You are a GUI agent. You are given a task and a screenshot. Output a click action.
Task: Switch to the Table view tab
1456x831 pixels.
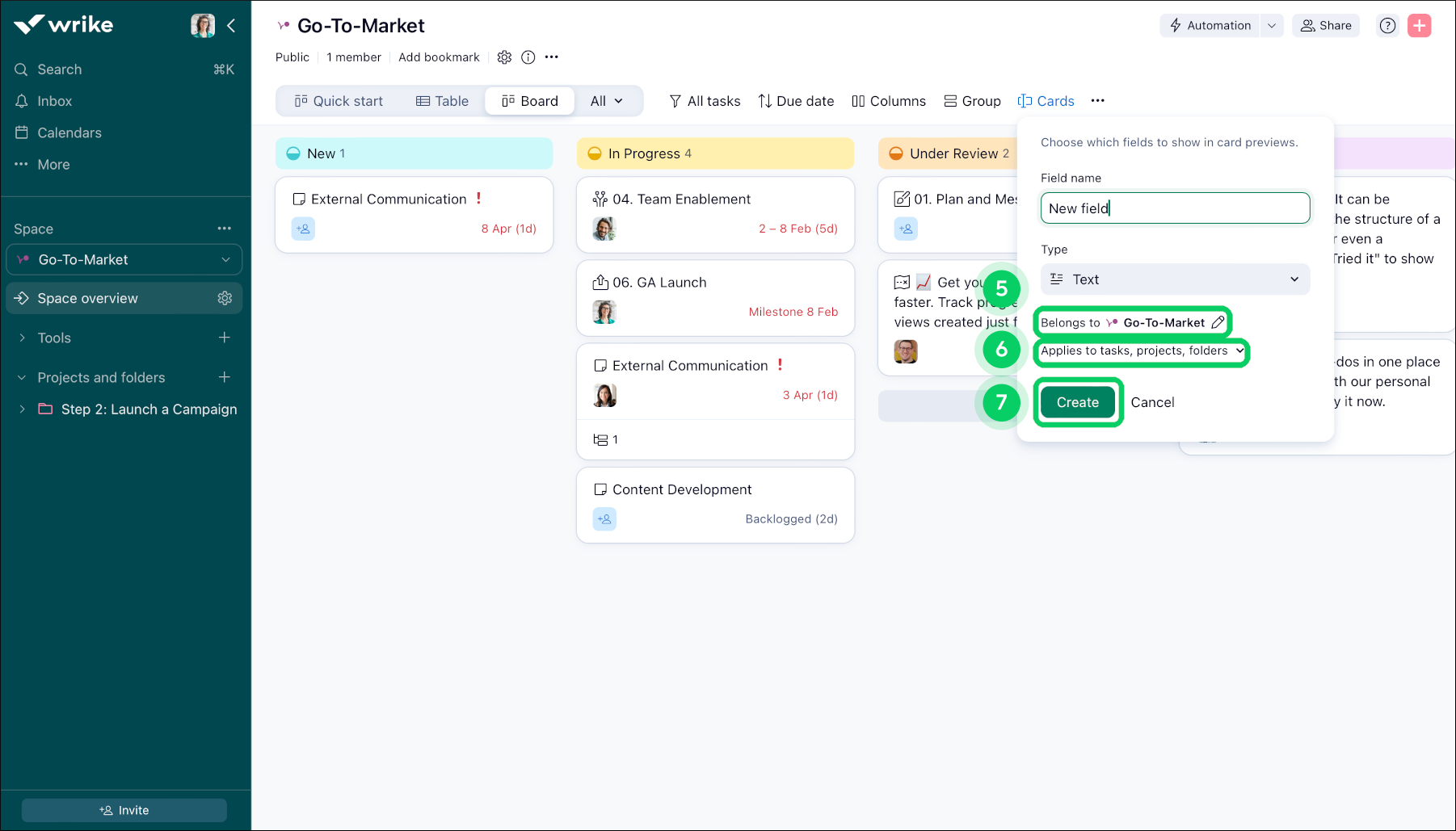tap(442, 101)
